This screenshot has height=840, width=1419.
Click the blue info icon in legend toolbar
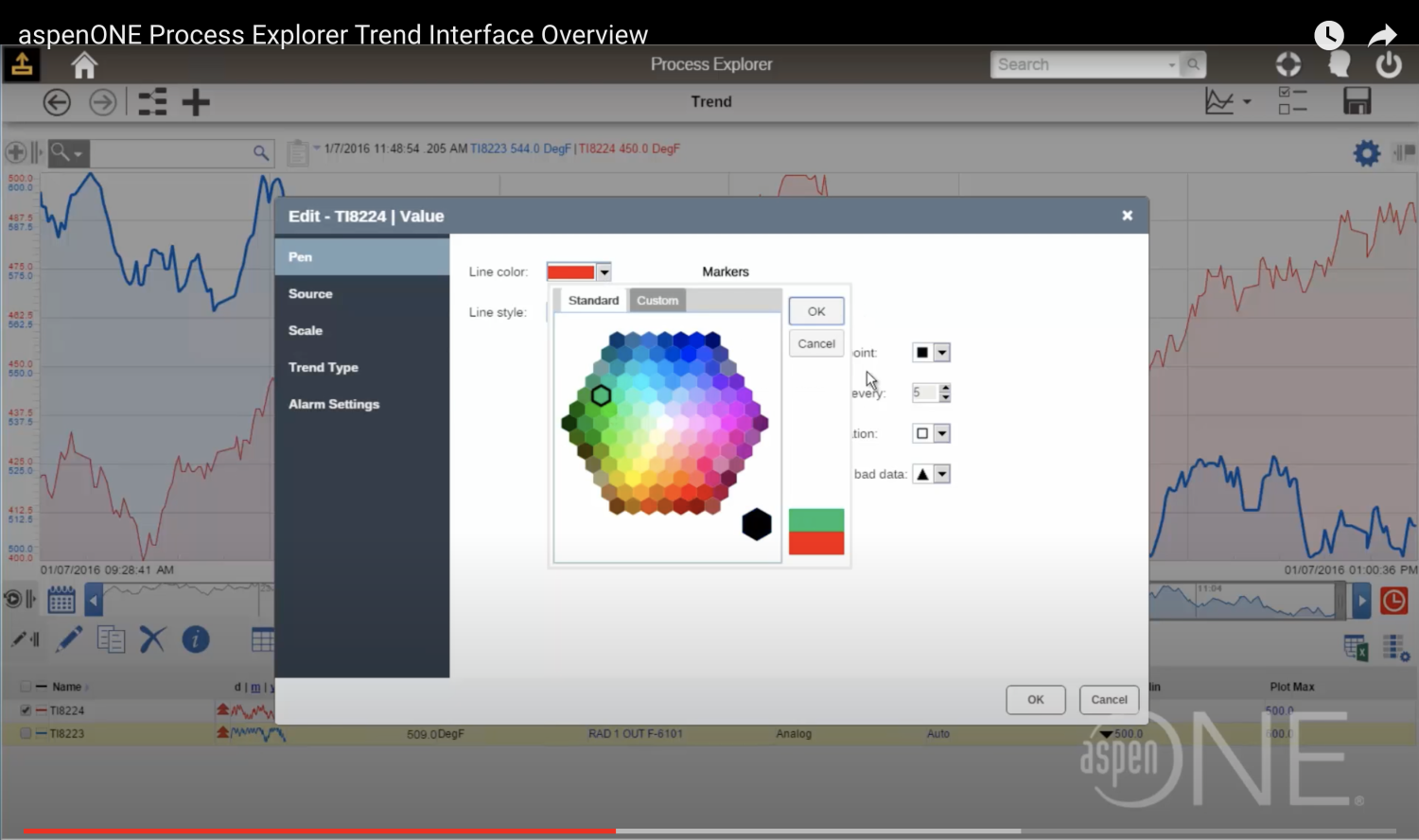tap(195, 640)
